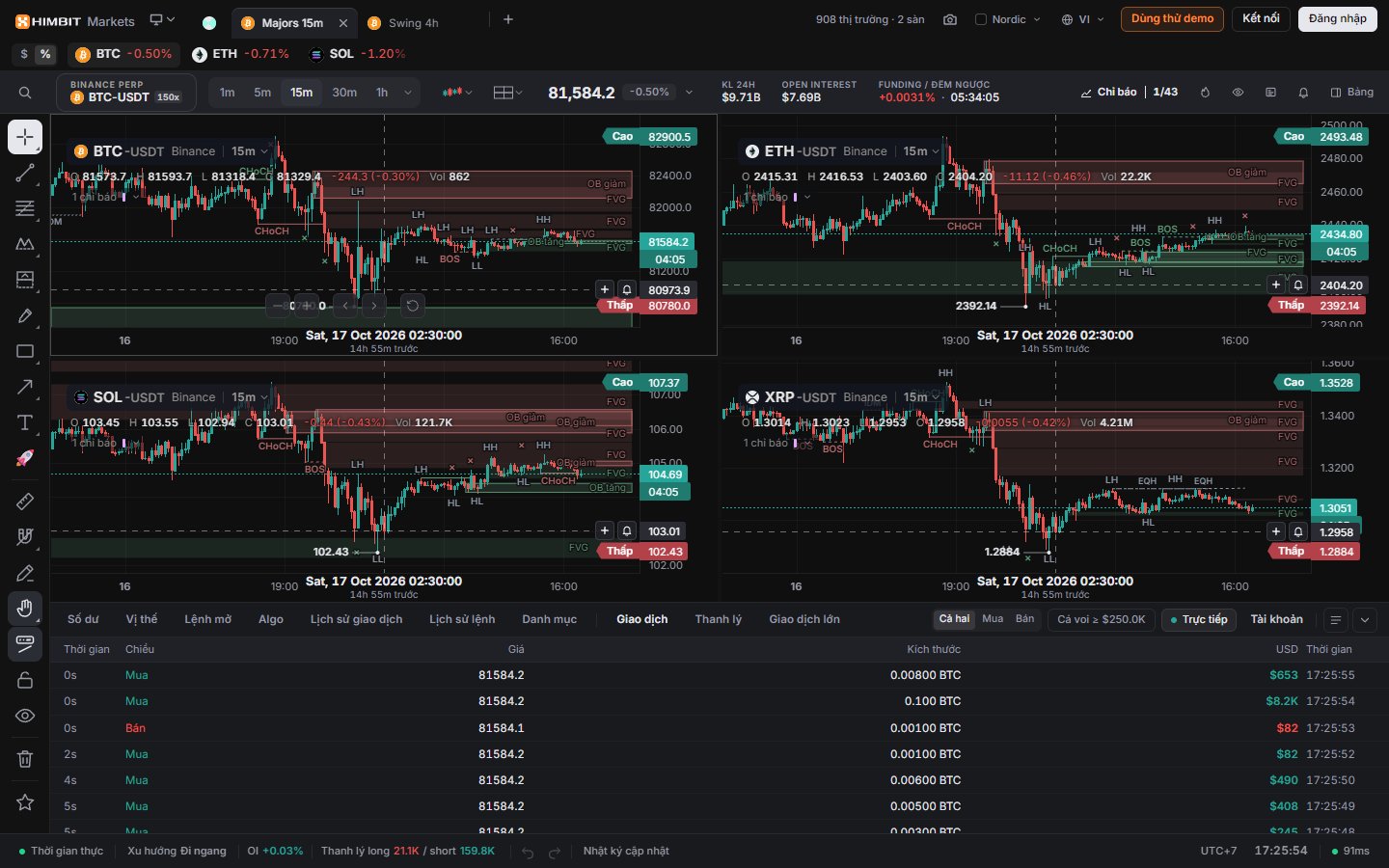
Task: Open the Vị thế tab
Action: click(x=142, y=619)
